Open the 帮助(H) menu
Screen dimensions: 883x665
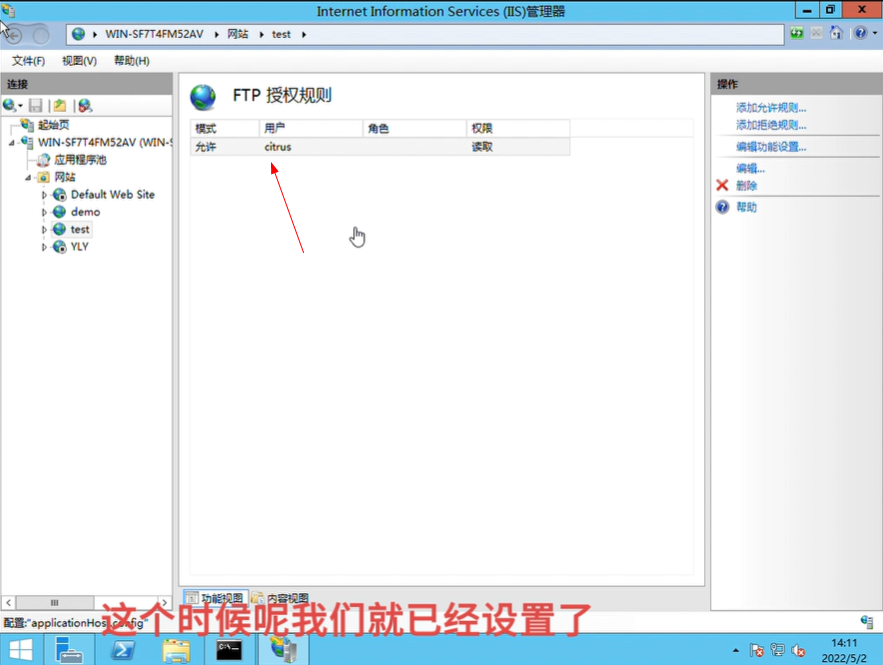[x=132, y=61]
